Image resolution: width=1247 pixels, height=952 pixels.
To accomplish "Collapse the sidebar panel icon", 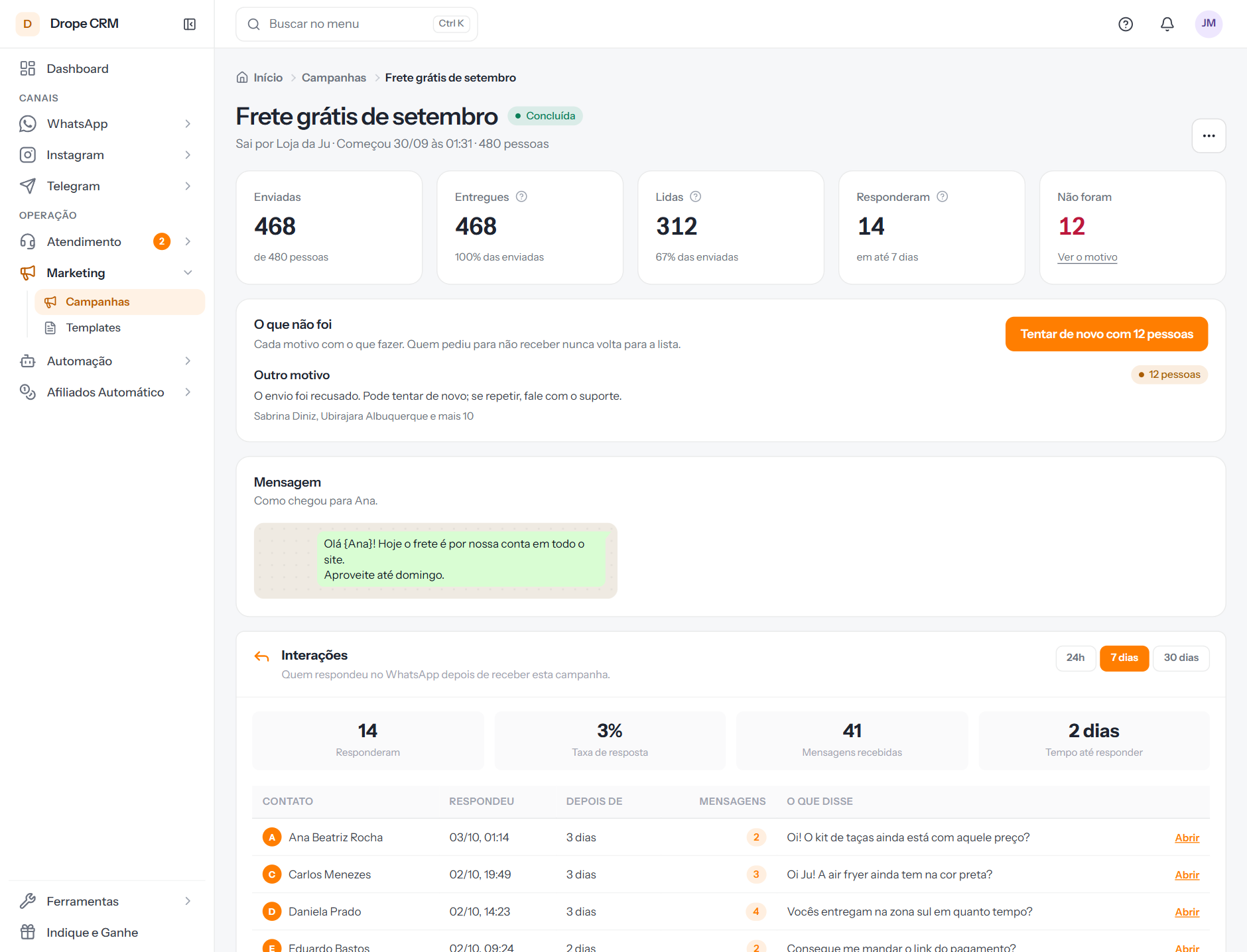I will tap(190, 24).
